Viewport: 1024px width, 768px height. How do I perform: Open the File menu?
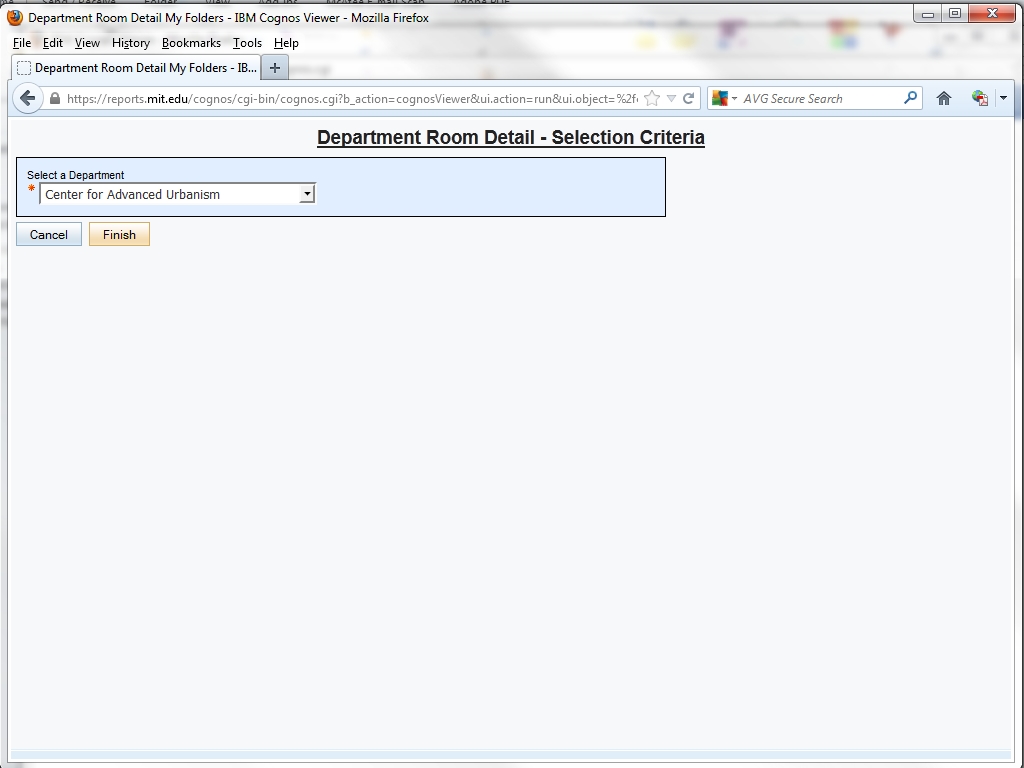(x=21, y=43)
